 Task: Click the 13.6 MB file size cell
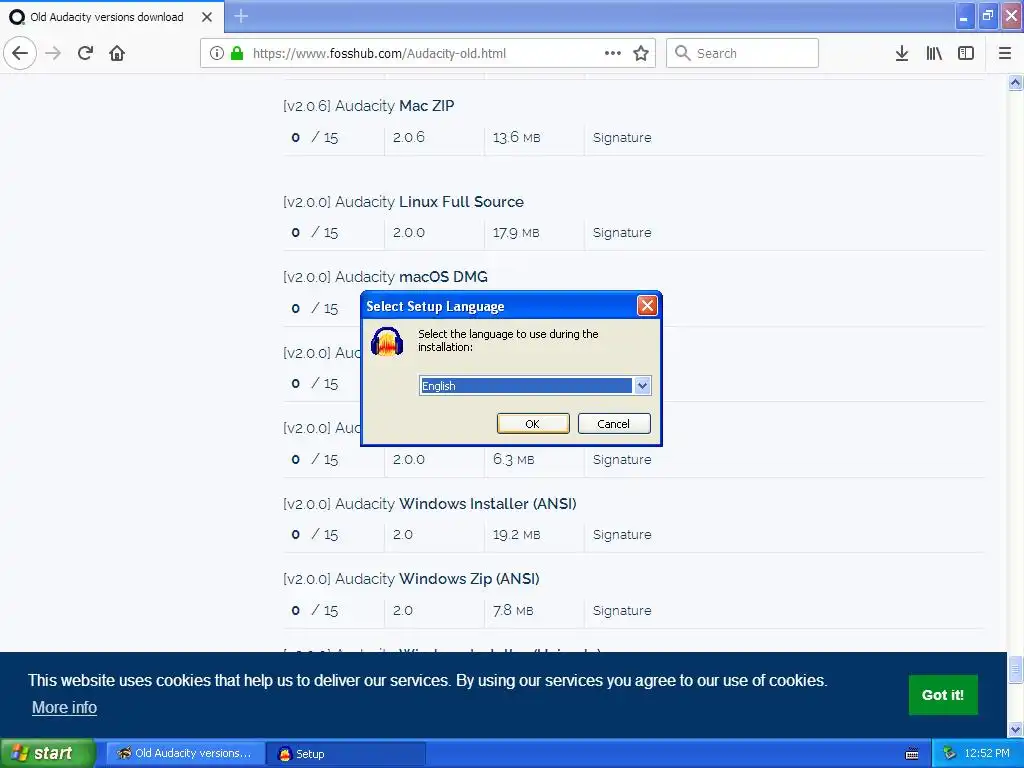pyautogui.click(x=517, y=138)
